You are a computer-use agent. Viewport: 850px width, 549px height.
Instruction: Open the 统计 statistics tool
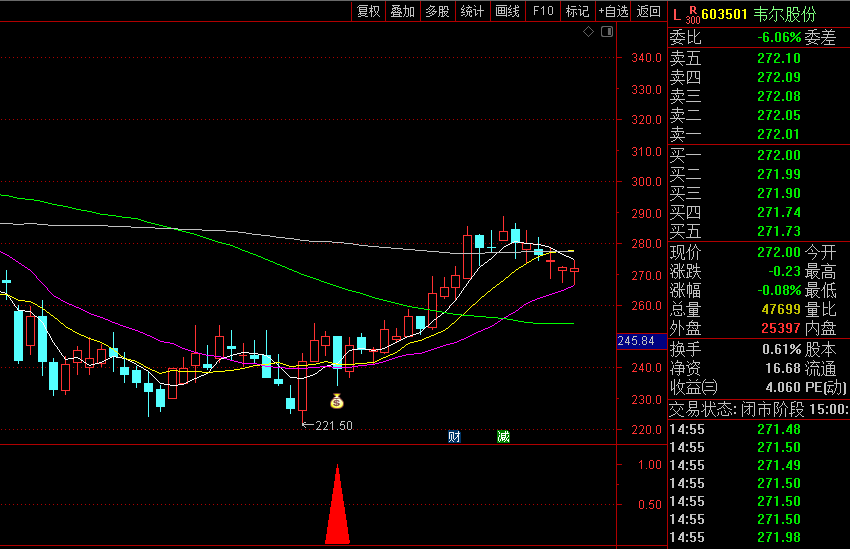point(472,11)
